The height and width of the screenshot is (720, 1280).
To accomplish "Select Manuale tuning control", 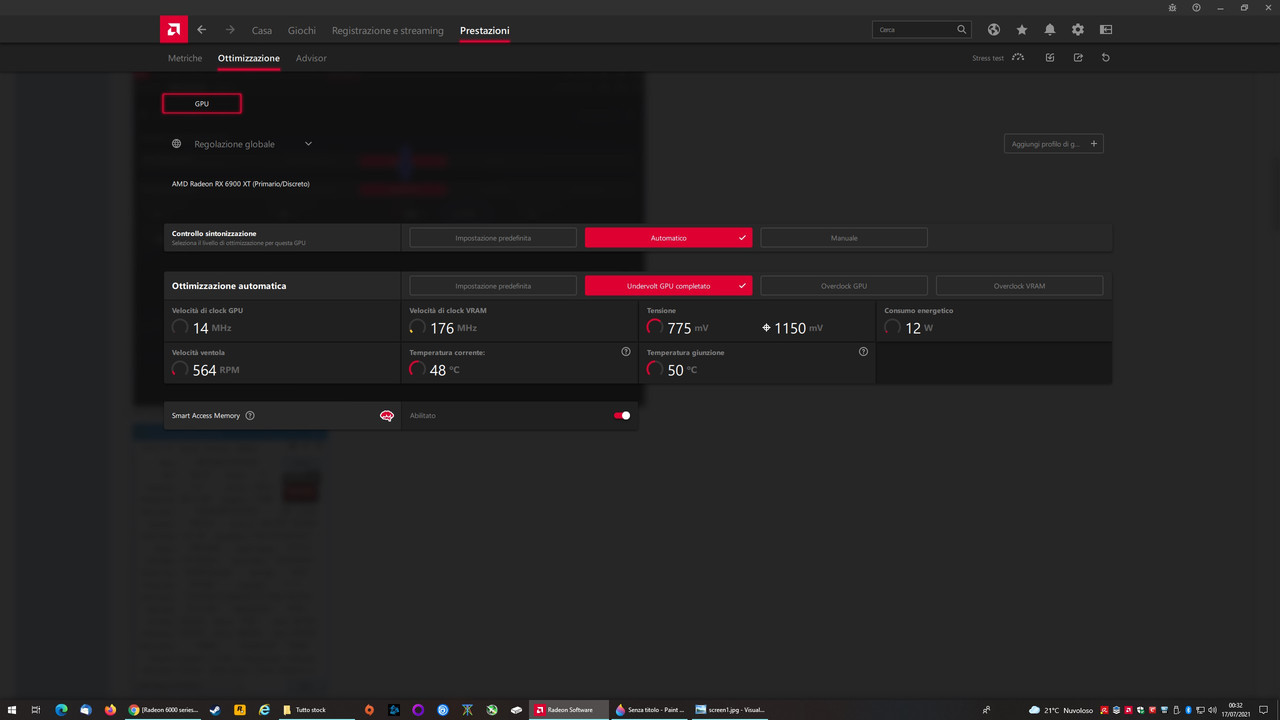I will coord(844,238).
